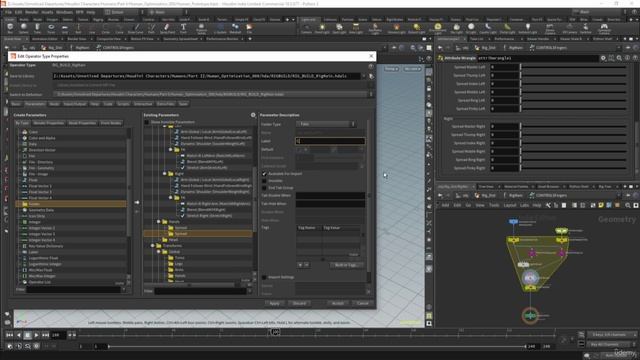The width and height of the screenshot is (640, 360).
Task: Select the Sphere shelf tool
Action: click(x=24, y=29)
